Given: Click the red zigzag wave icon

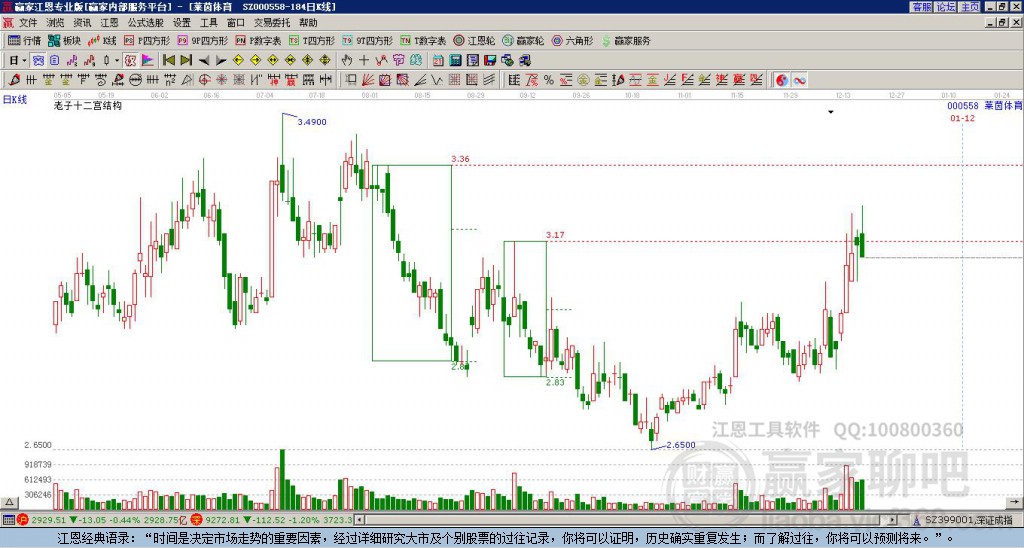Looking at the screenshot, I should coord(381,61).
